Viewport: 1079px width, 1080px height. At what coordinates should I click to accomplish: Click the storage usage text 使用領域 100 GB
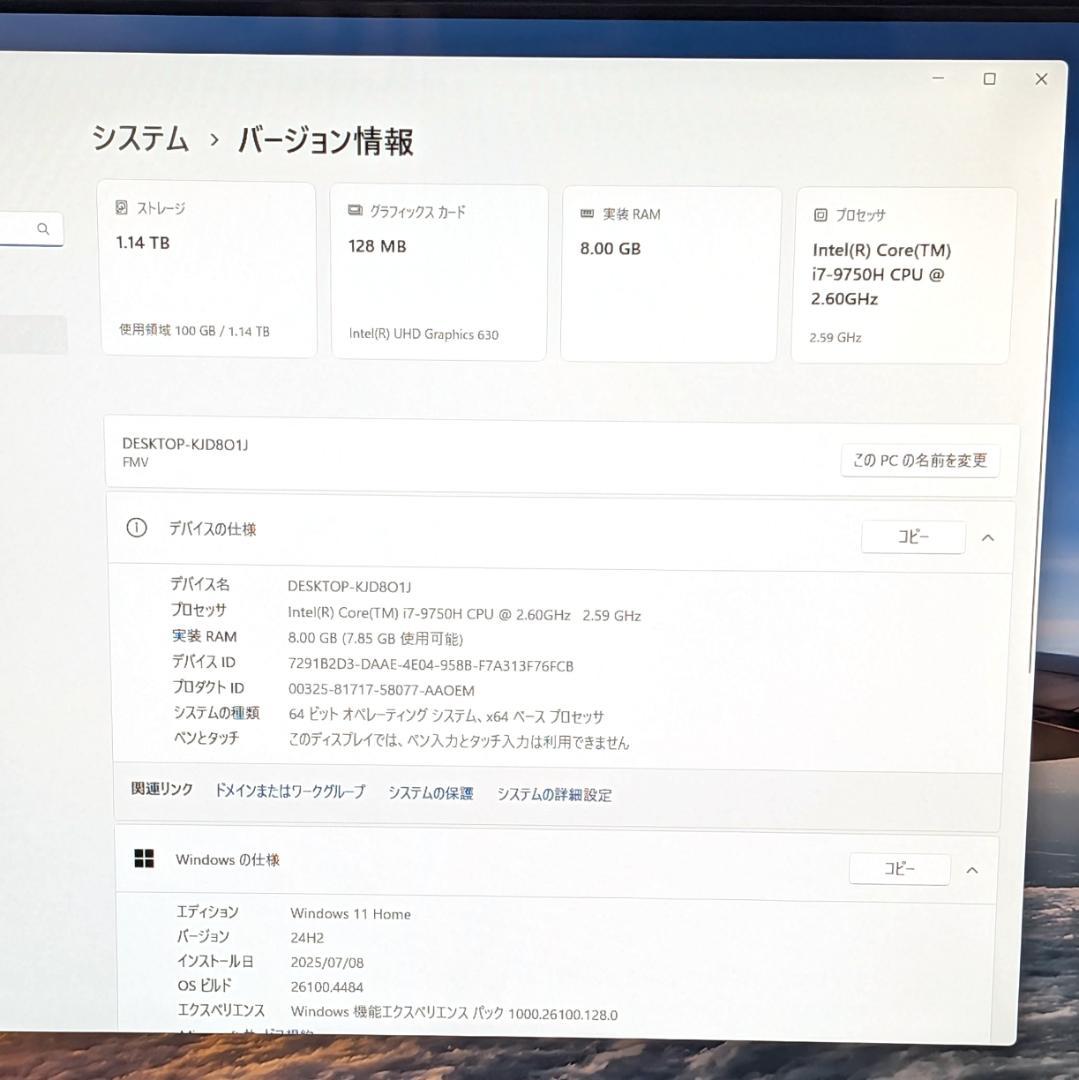pos(170,330)
